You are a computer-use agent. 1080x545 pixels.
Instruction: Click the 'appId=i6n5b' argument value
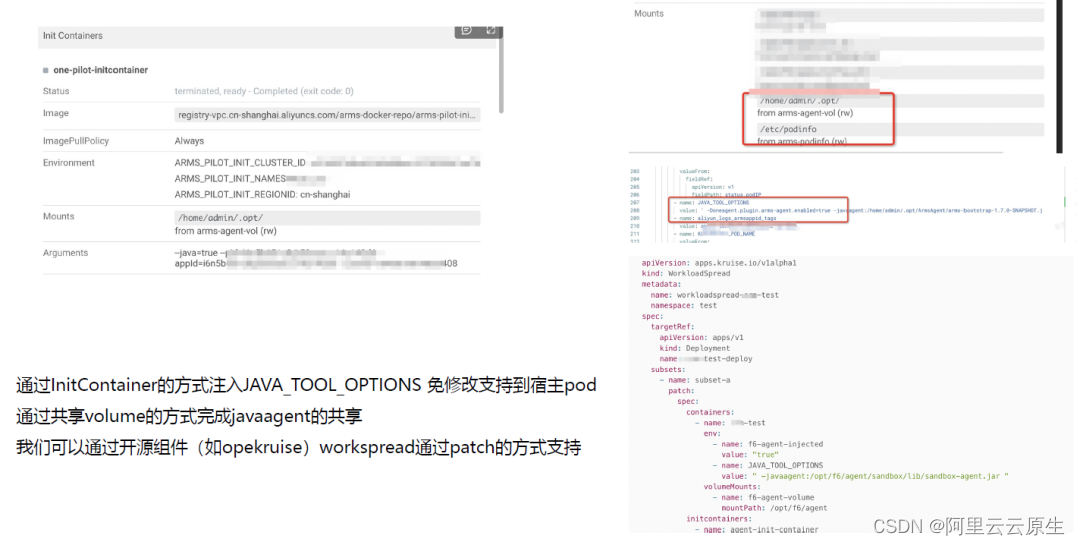[x=200, y=263]
